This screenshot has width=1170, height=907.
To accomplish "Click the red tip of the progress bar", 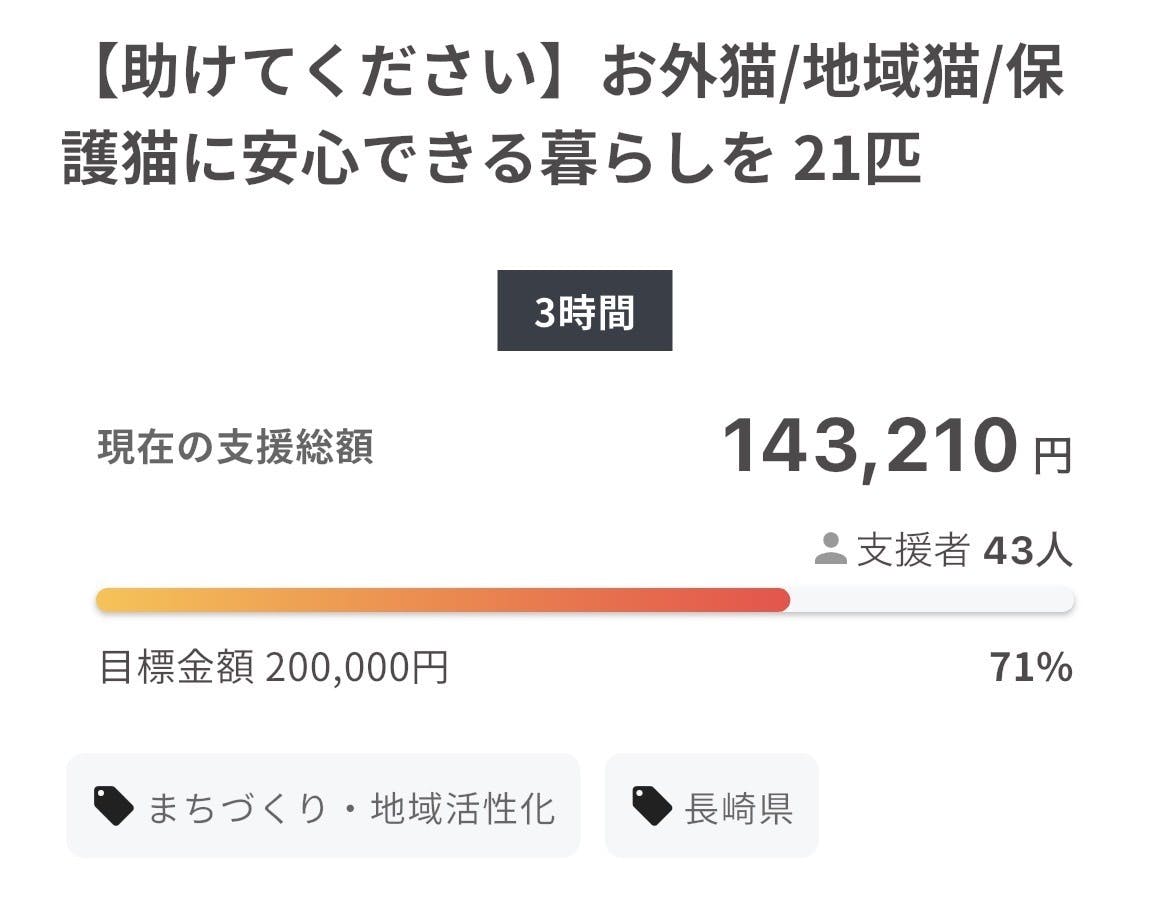I will pos(775,600).
